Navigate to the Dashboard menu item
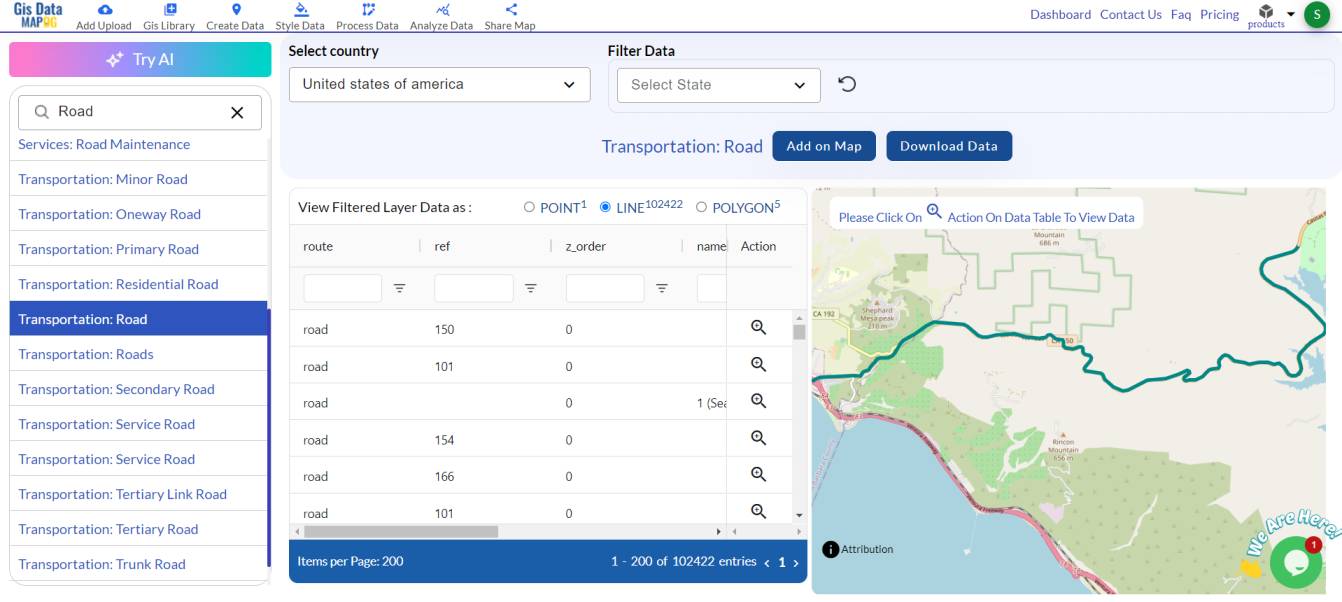Image resolution: width=1342 pixels, height=602 pixels. (1060, 14)
